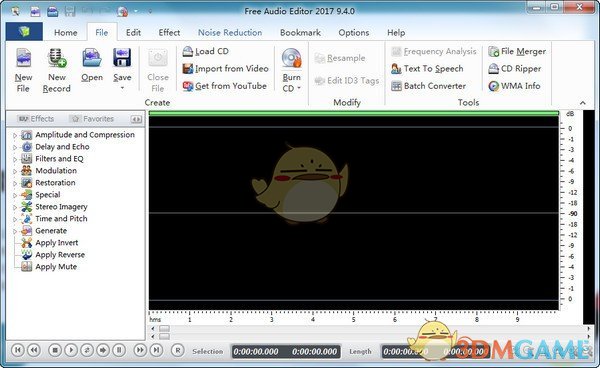Open the File Merger tool

click(x=517, y=51)
